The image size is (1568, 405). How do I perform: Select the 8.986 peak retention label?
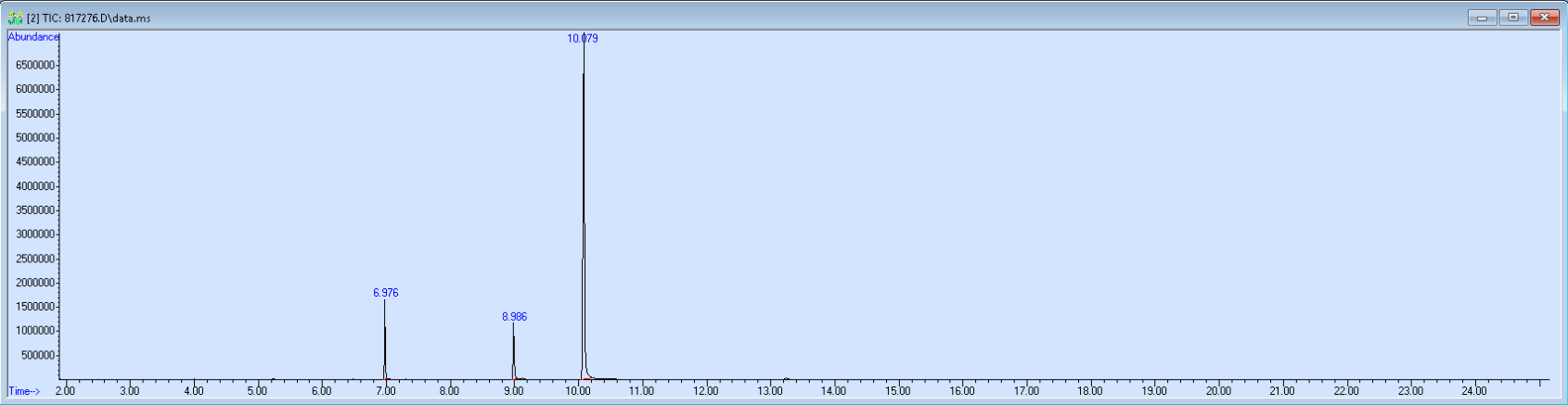pyautogui.click(x=515, y=317)
